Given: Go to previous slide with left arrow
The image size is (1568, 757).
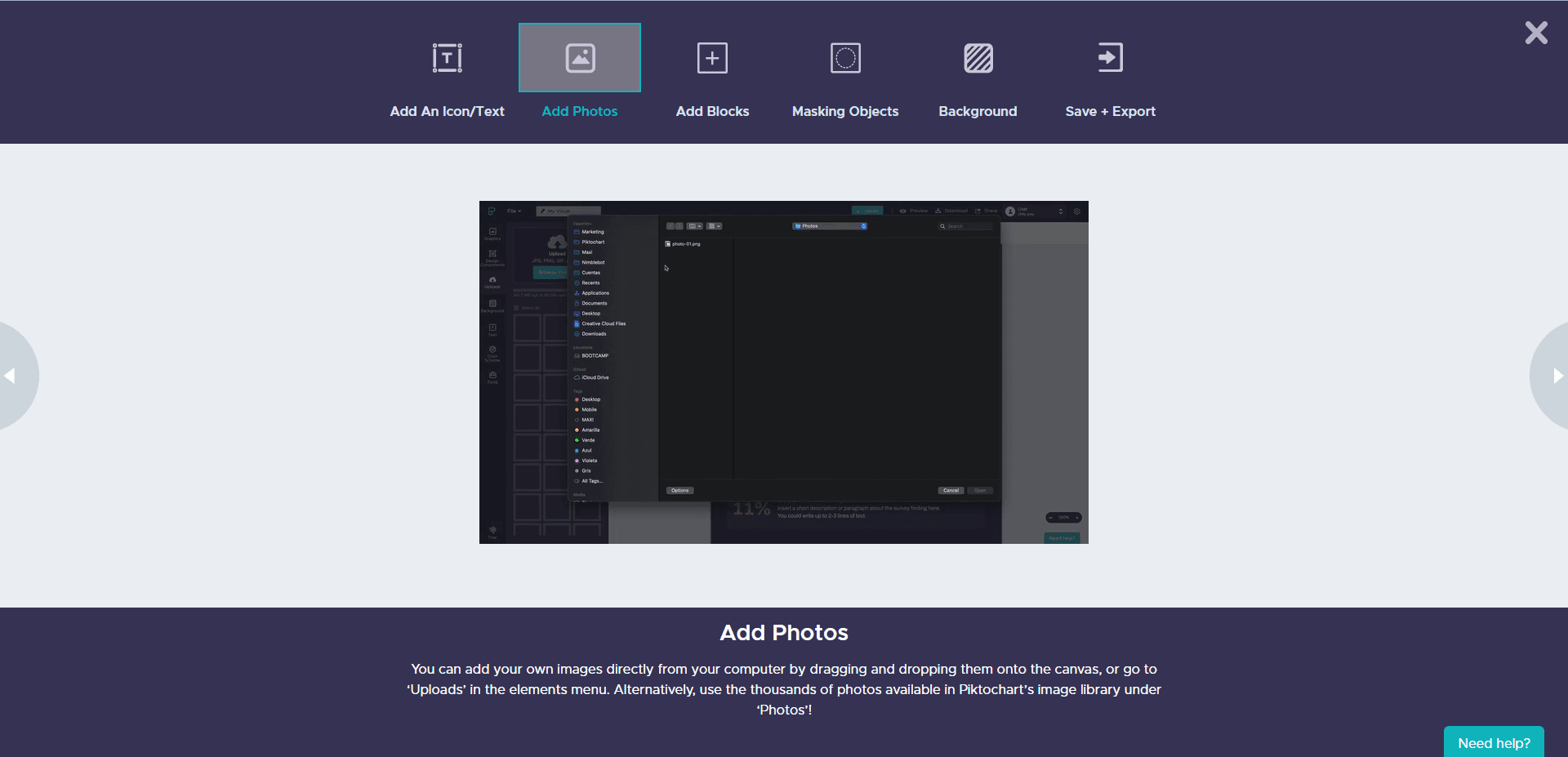Looking at the screenshot, I should pos(11,376).
